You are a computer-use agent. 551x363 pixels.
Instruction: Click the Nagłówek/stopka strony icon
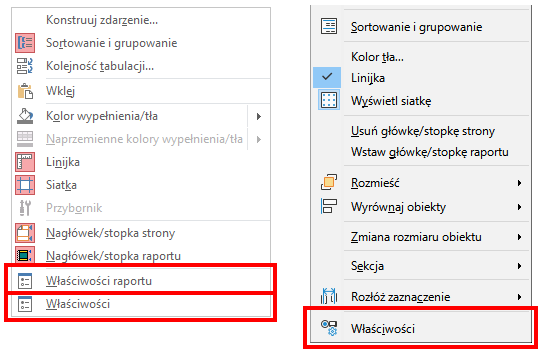click(x=25, y=233)
